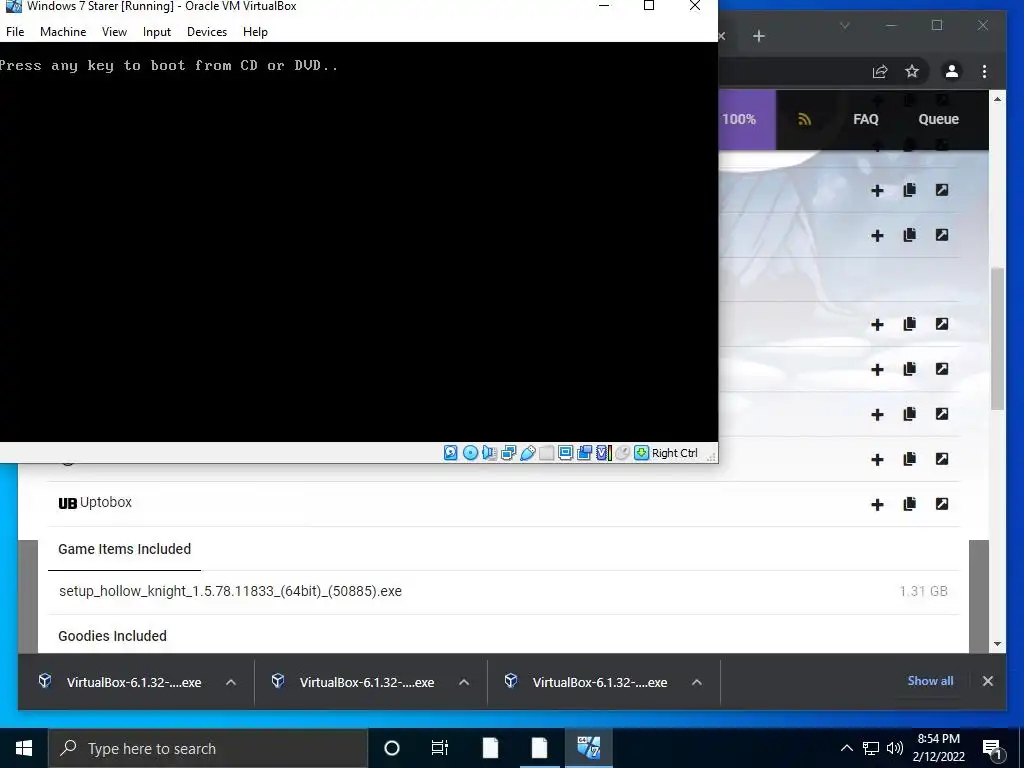The height and width of the screenshot is (768, 1024).
Task: Click setup_hollow_knight_1.5.78.11833 exe file name
Action: 230,591
